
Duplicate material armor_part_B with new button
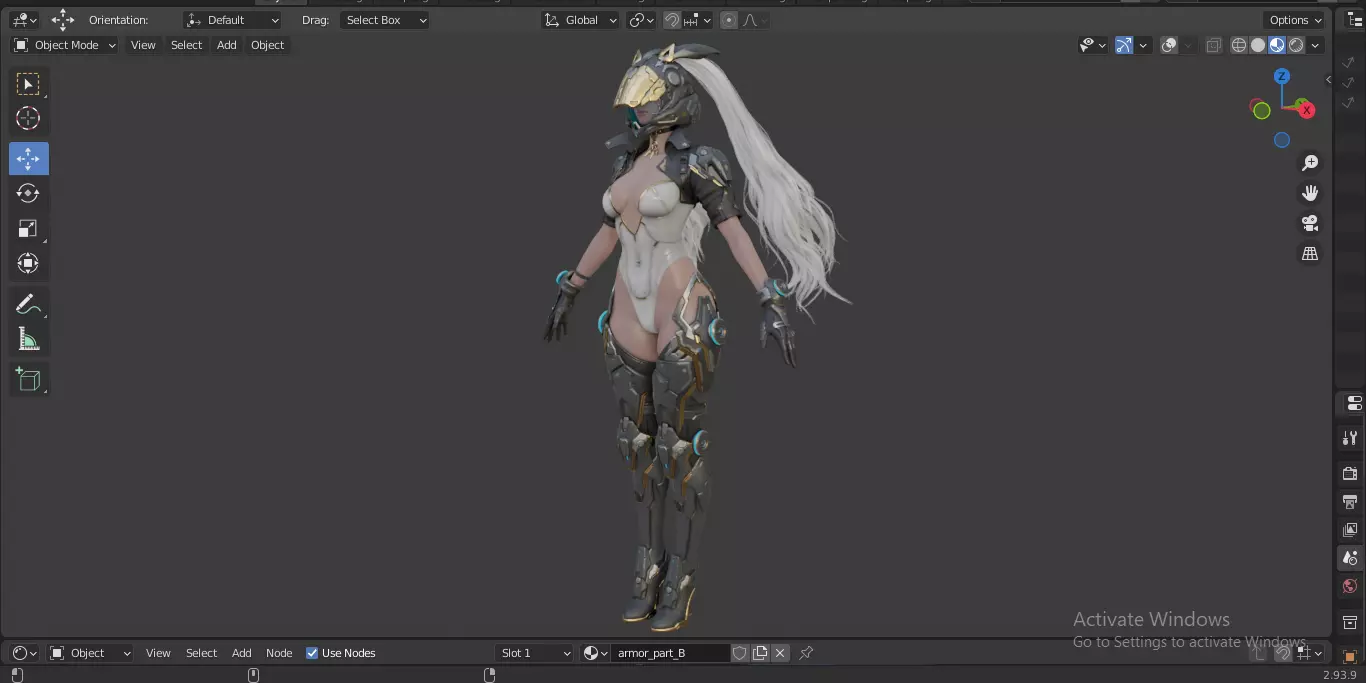tap(760, 653)
